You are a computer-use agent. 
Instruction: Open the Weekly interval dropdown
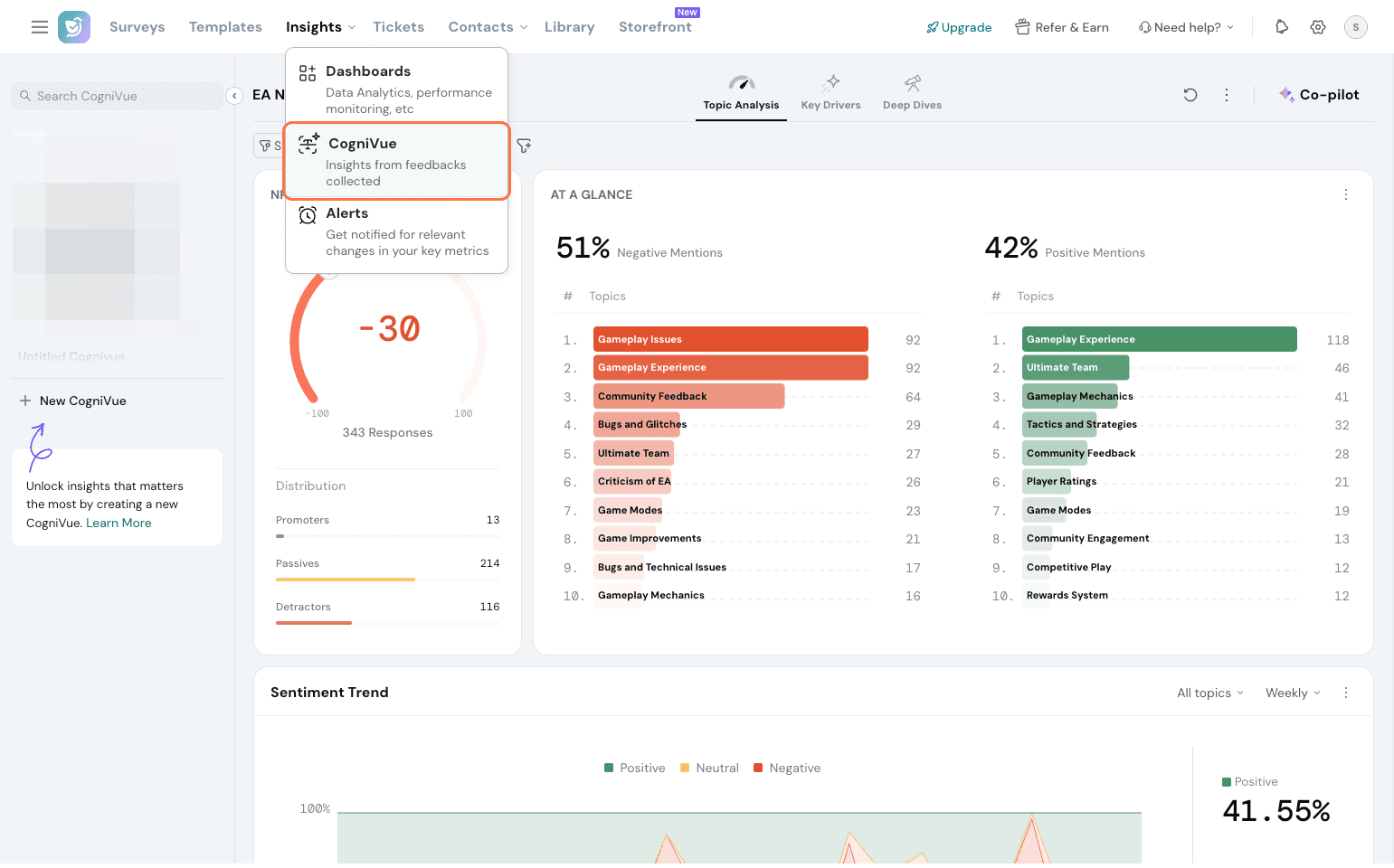click(1292, 693)
